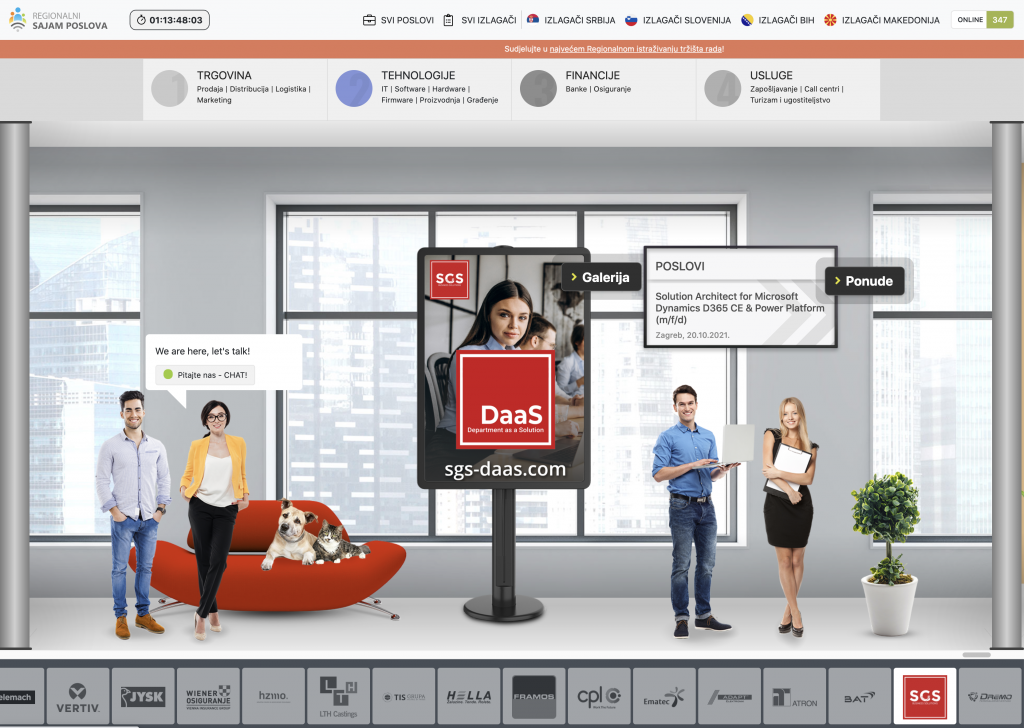This screenshot has width=1024, height=728.
Task: Open the Solution Architect job posting
Action: coord(739,308)
